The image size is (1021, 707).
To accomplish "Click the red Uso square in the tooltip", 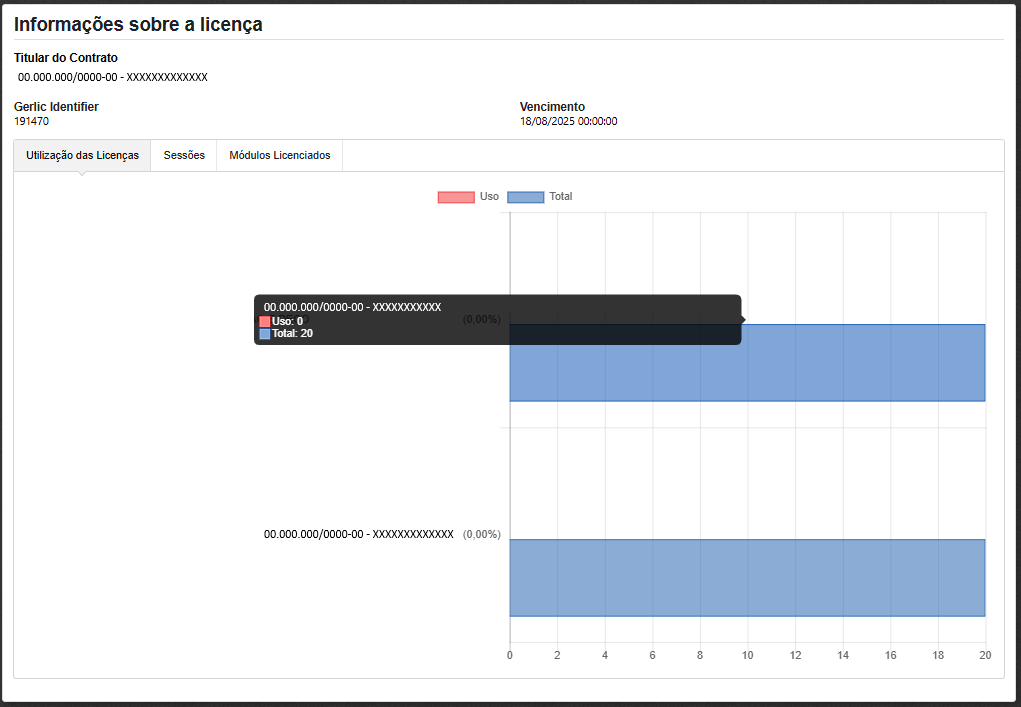I will coord(265,321).
